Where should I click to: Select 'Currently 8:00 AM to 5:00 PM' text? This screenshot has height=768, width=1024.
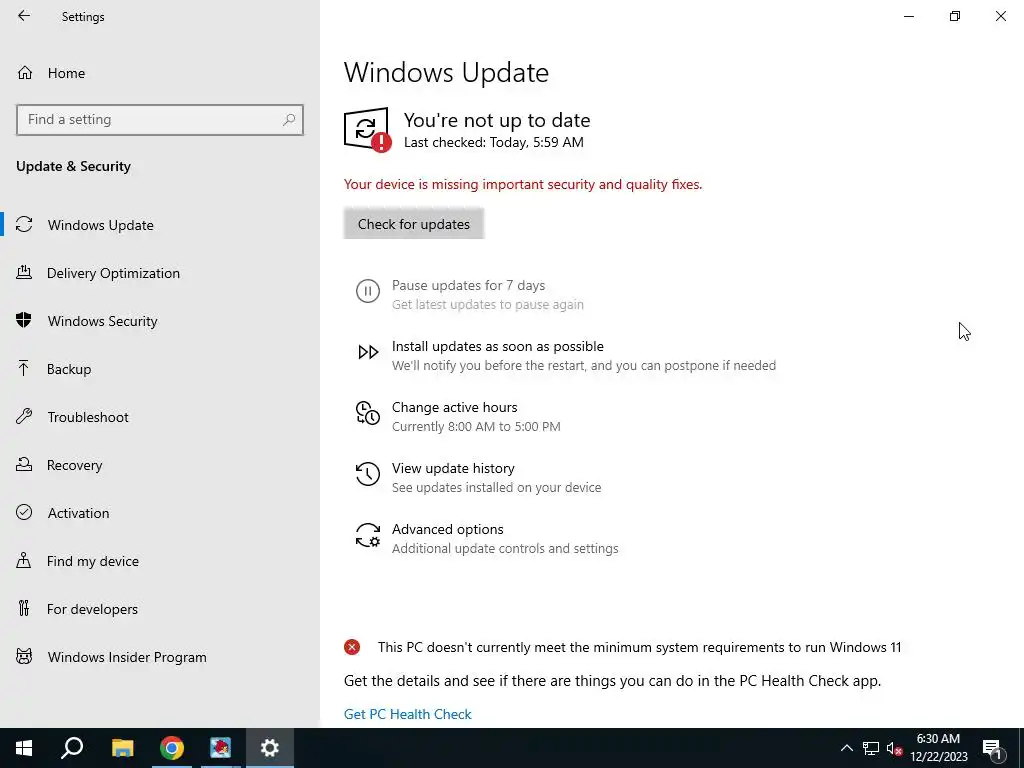(x=476, y=426)
